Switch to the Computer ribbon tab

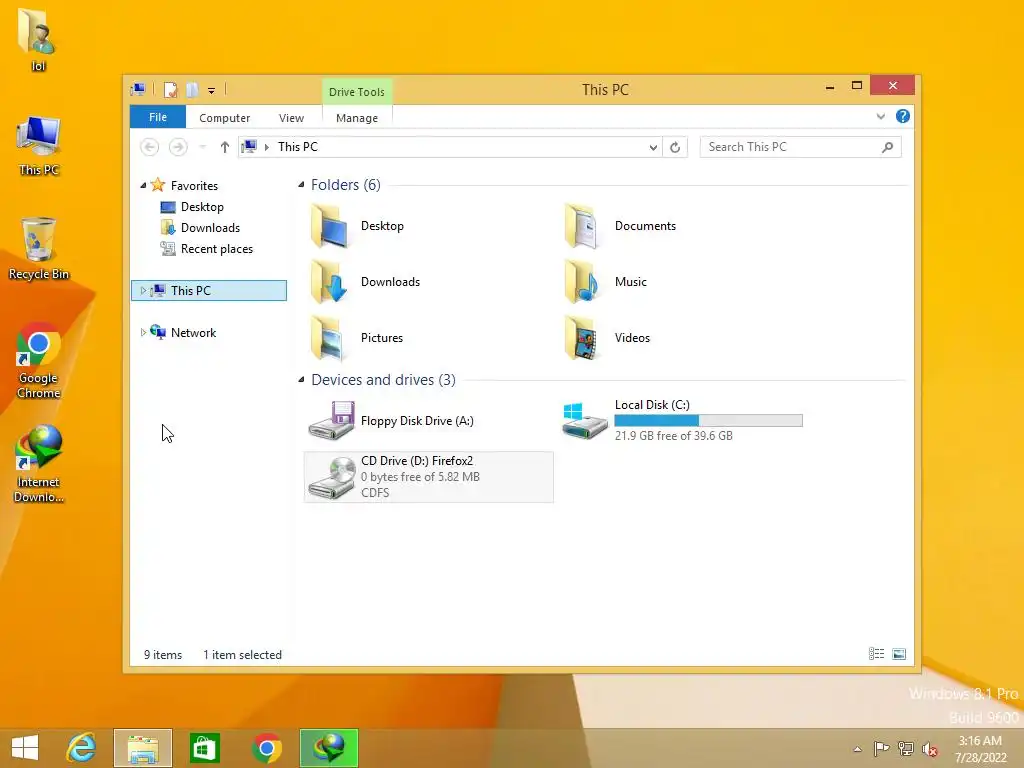click(x=225, y=118)
